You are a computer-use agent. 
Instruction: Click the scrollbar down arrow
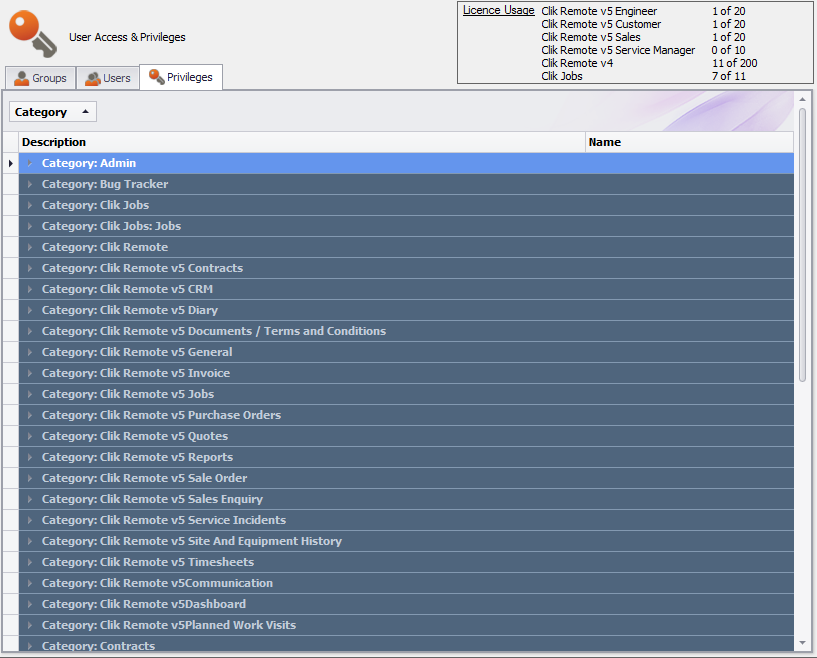802,643
